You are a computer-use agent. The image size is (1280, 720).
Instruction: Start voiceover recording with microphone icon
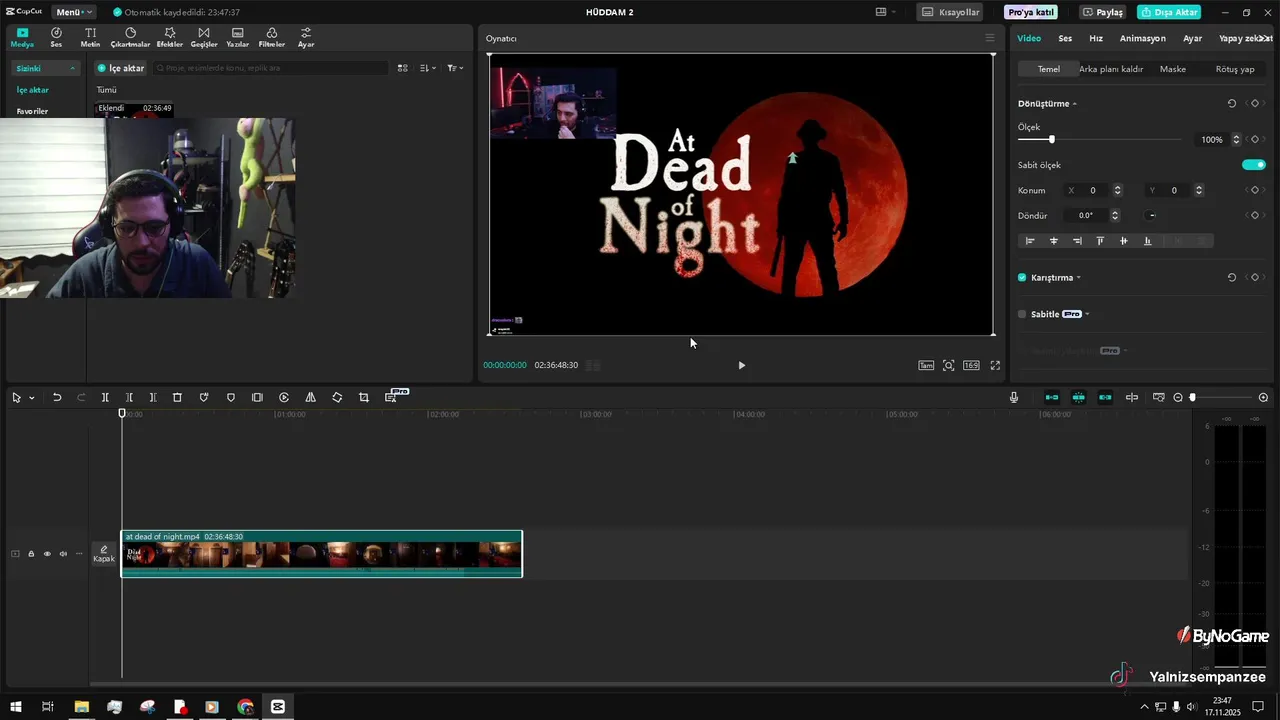(1014, 397)
